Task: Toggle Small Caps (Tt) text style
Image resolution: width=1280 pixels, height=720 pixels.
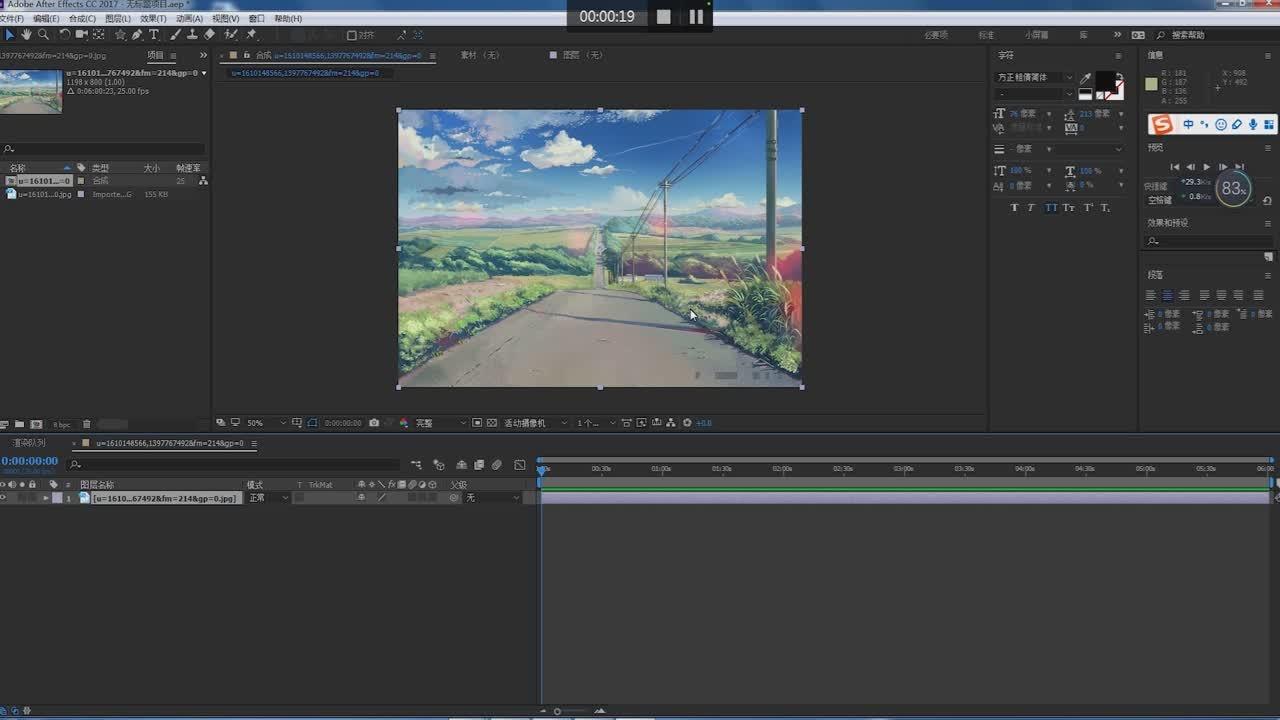Action: [x=1068, y=208]
